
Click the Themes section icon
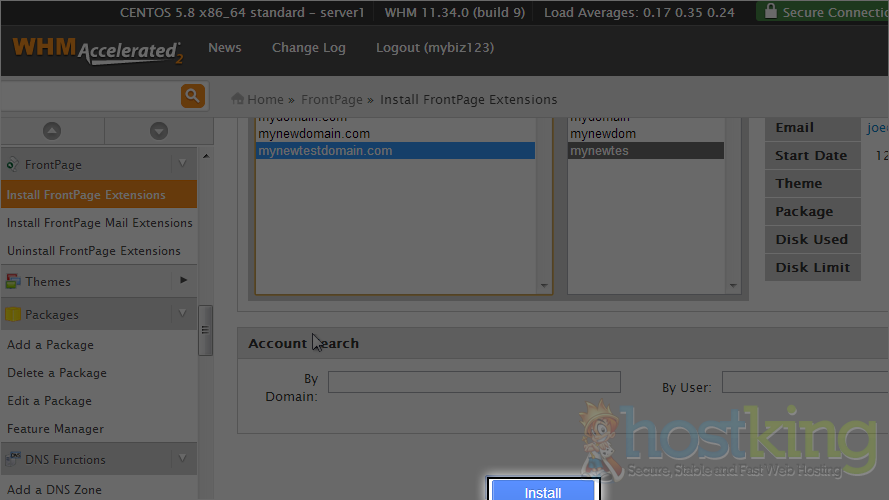[12, 282]
